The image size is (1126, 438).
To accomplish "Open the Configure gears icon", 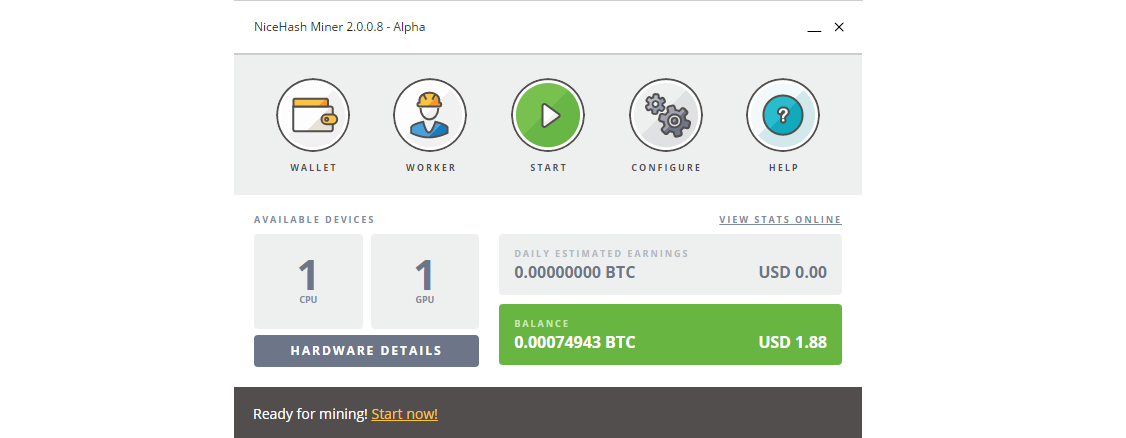I will (x=666, y=115).
